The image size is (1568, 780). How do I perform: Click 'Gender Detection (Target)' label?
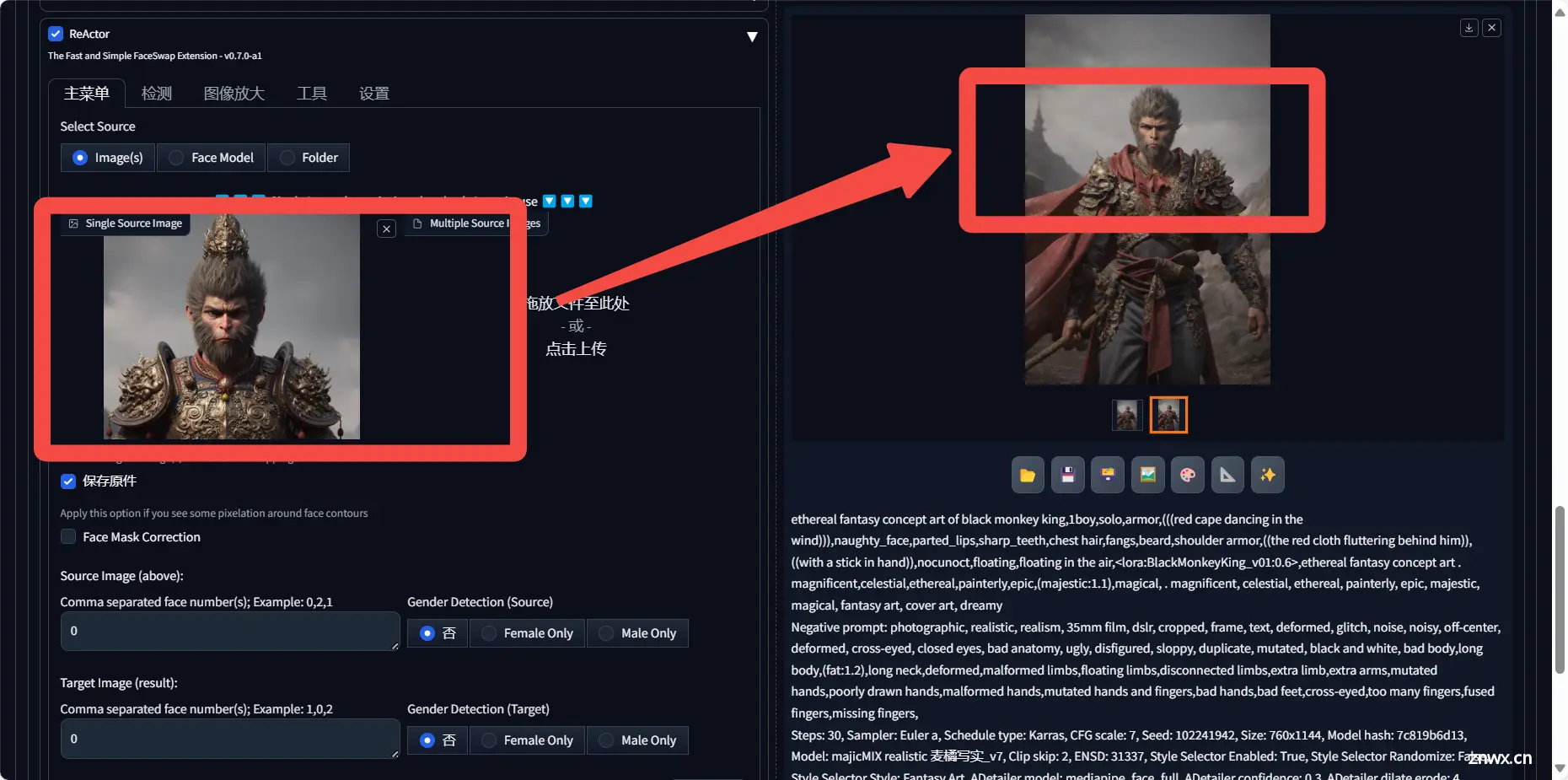(x=478, y=709)
